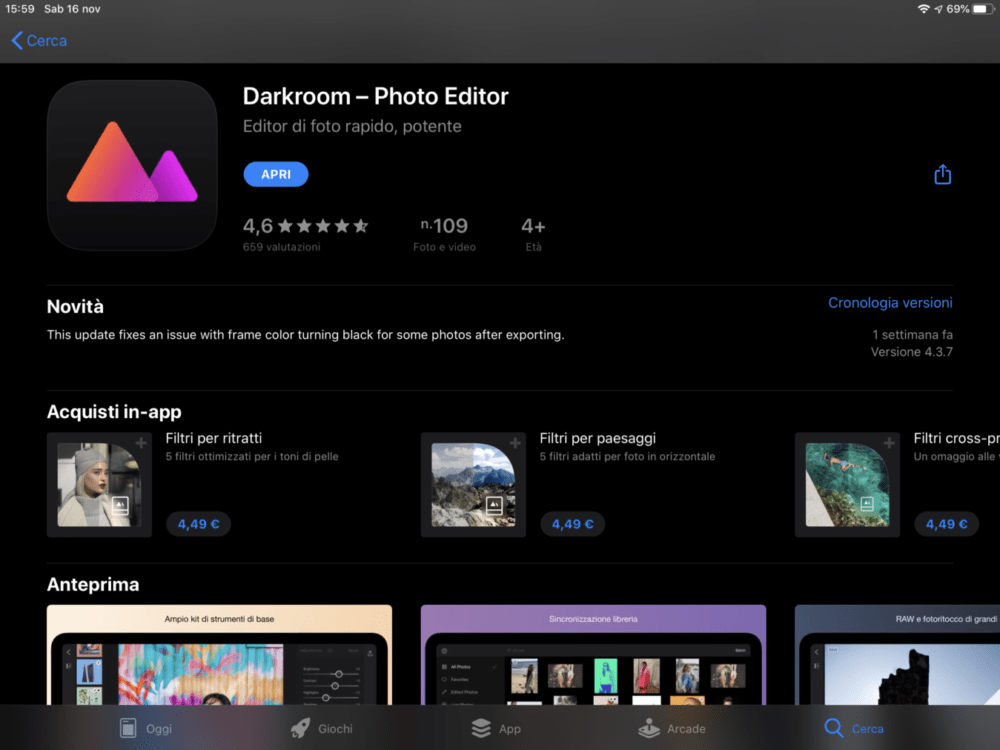
Task: Tap the back chevron to Cerca
Action: (x=38, y=41)
